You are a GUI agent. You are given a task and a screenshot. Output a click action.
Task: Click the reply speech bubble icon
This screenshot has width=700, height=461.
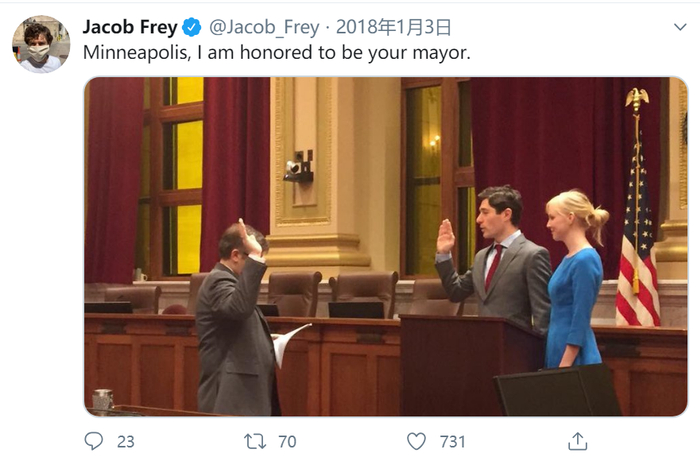click(x=94, y=441)
